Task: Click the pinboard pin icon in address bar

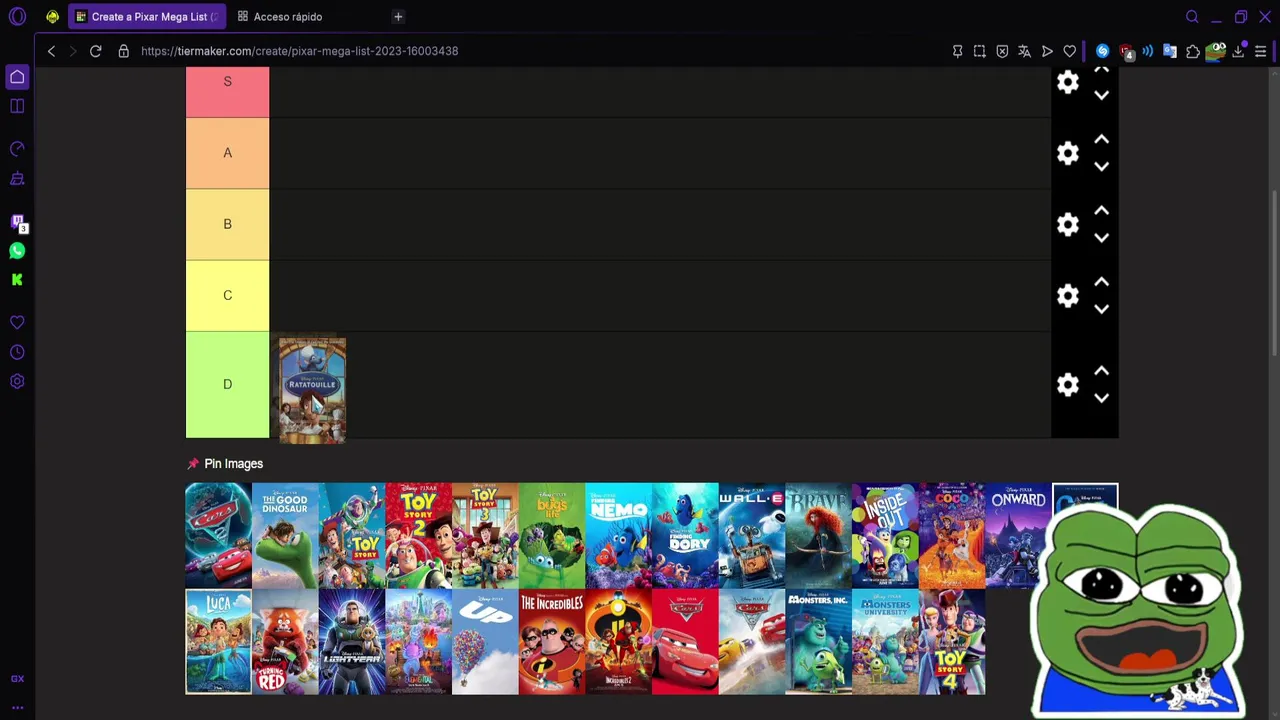Action: point(957,51)
